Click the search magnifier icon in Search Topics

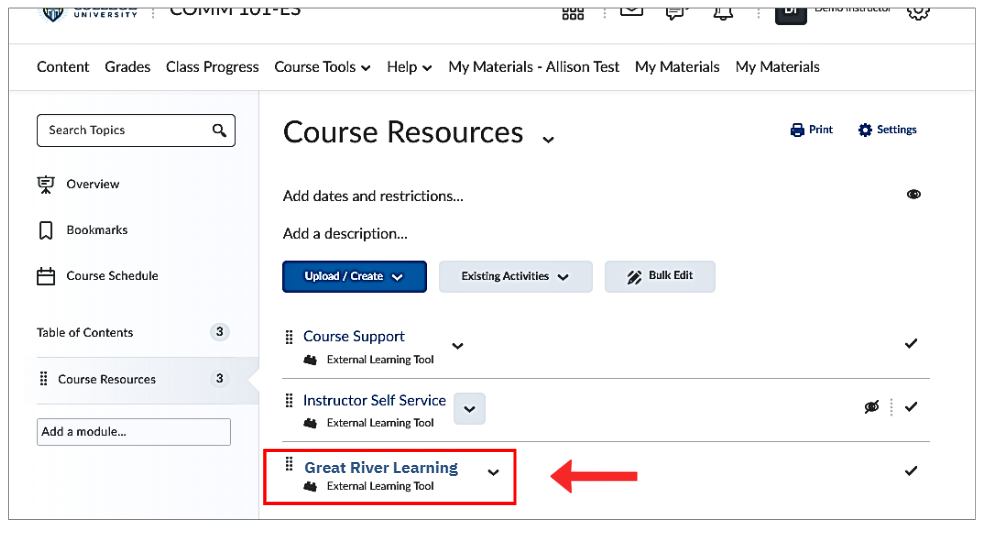[x=219, y=130]
